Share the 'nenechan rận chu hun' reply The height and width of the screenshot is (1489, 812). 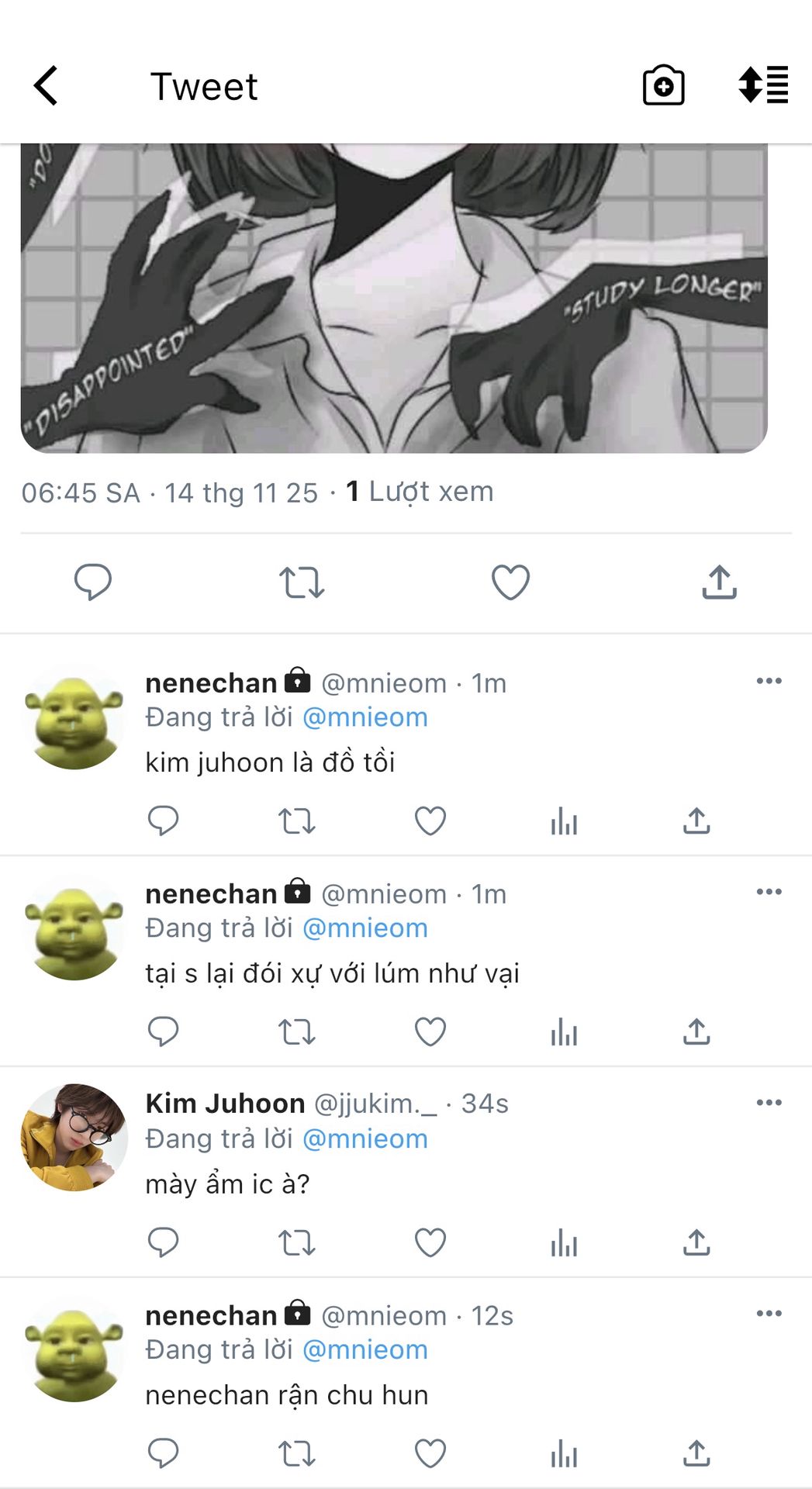pos(696,1453)
